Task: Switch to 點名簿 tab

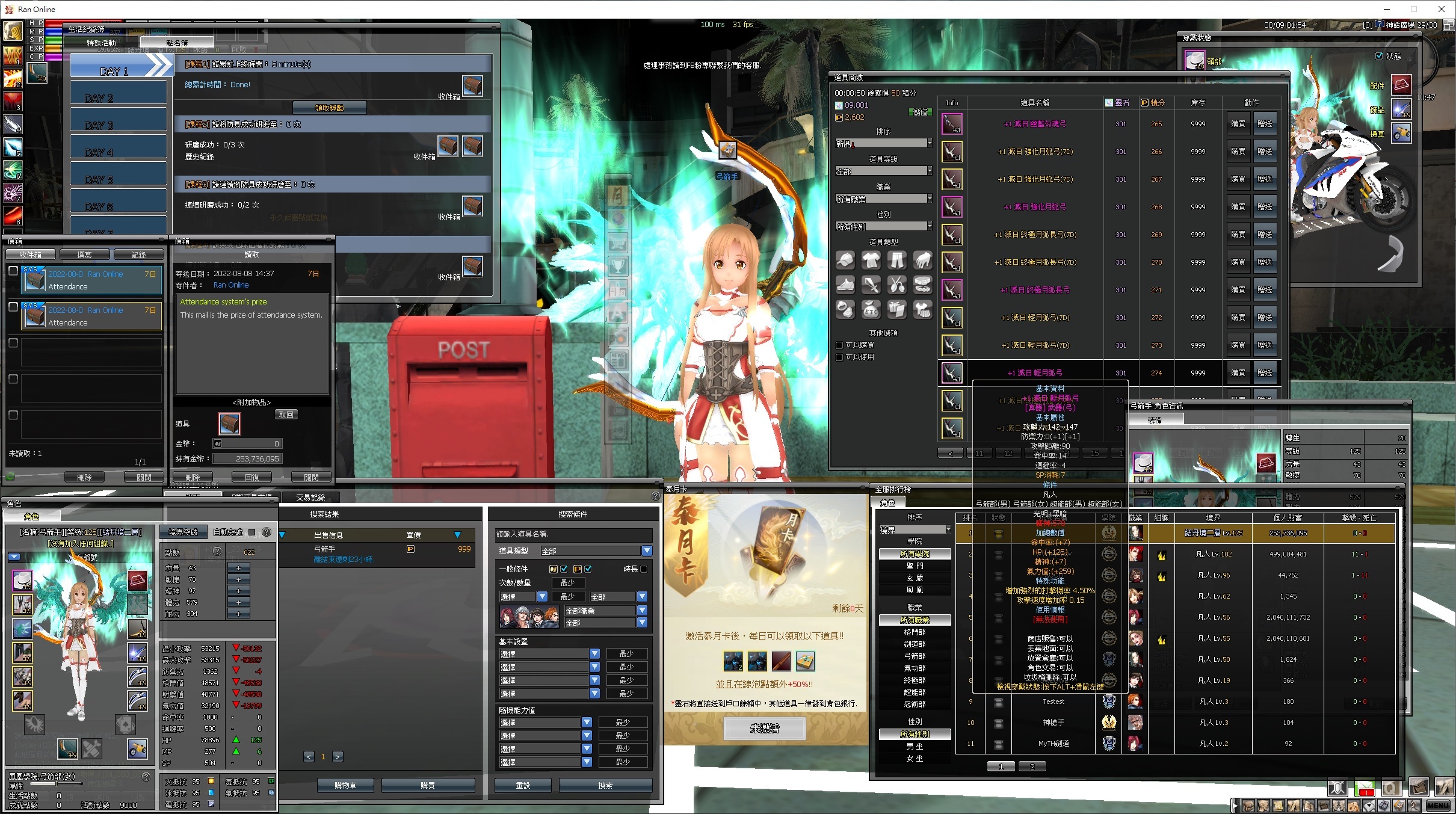Action: [177, 43]
